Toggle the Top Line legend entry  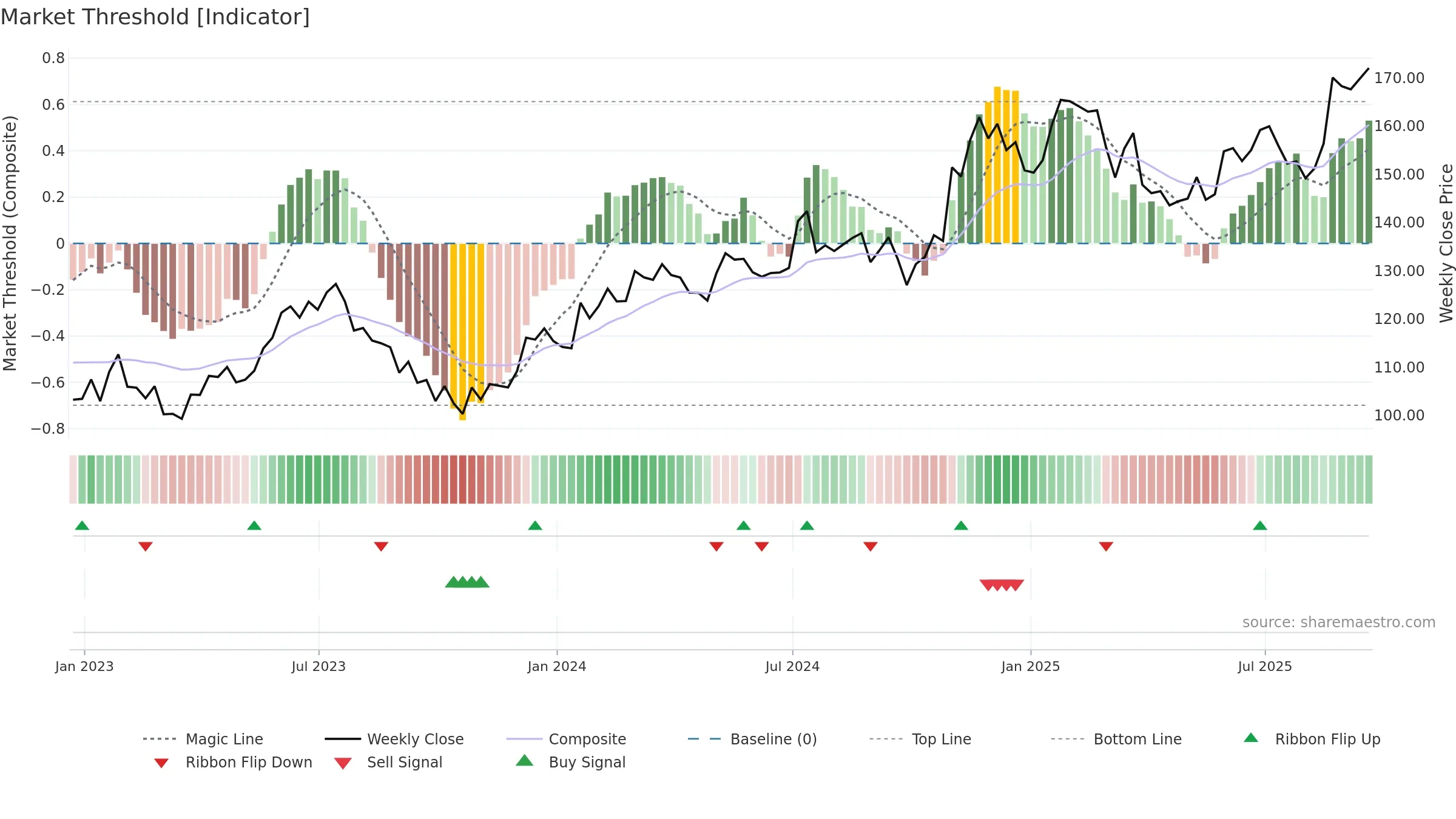[920, 739]
